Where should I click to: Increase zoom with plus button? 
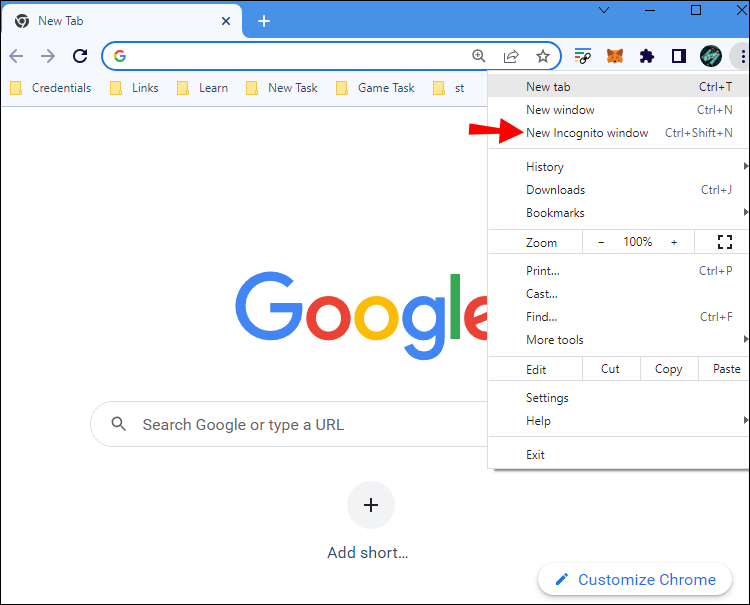pyautogui.click(x=674, y=242)
